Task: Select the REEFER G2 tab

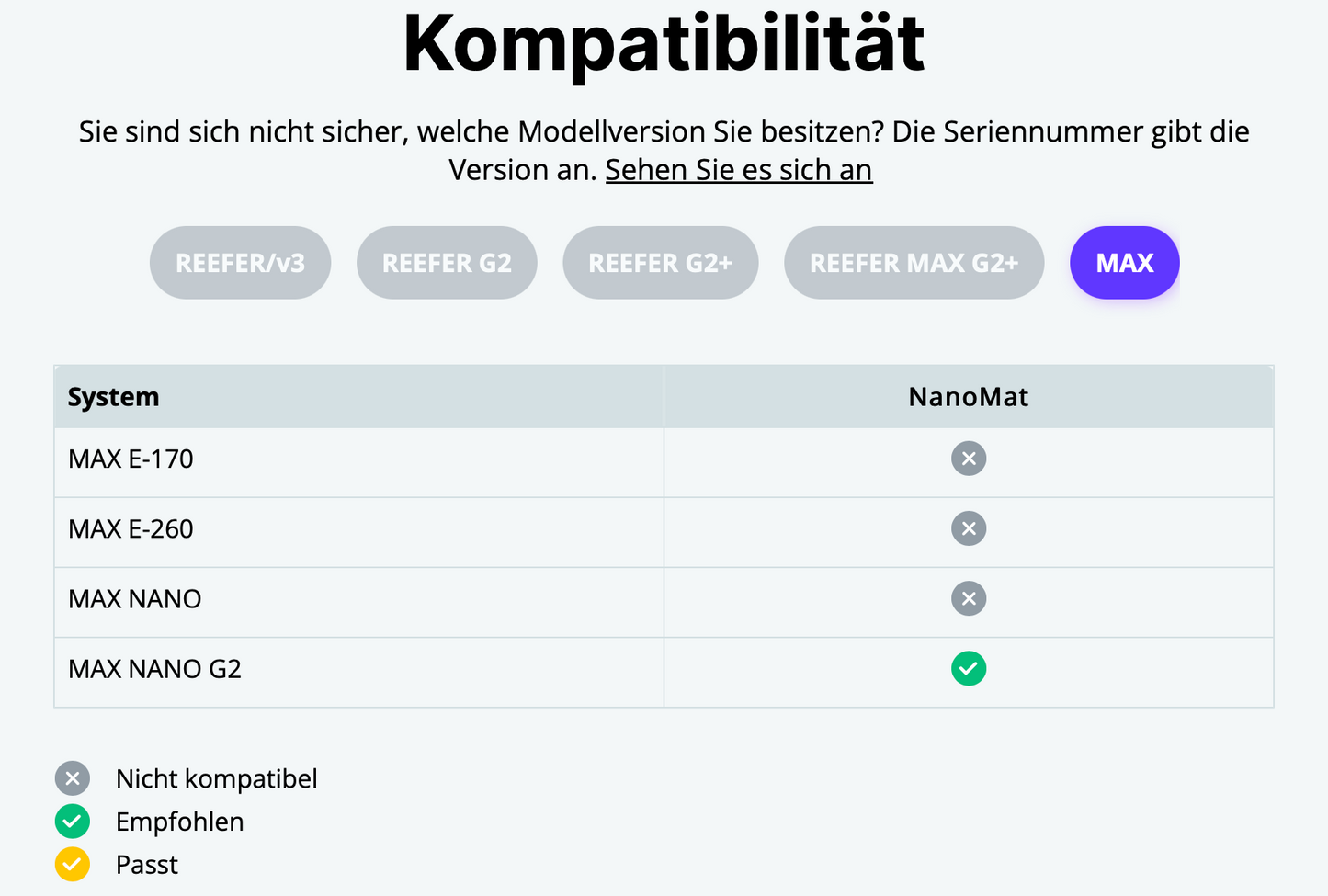Action: [447, 263]
